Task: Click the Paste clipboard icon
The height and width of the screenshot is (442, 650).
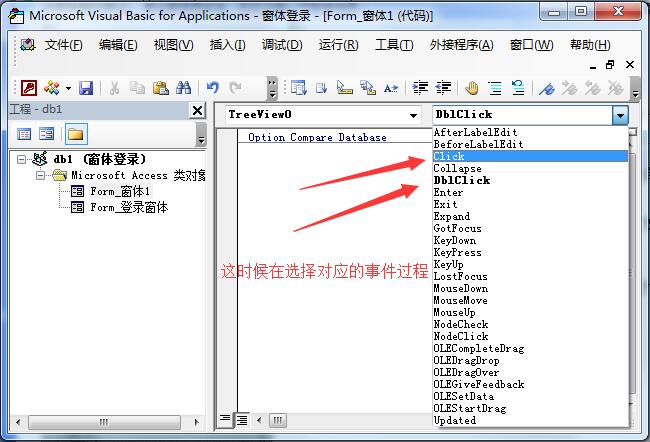Action: pos(160,88)
